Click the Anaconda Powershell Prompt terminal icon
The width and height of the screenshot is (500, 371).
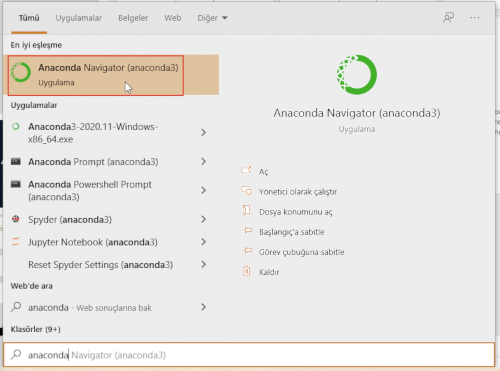pos(16,184)
